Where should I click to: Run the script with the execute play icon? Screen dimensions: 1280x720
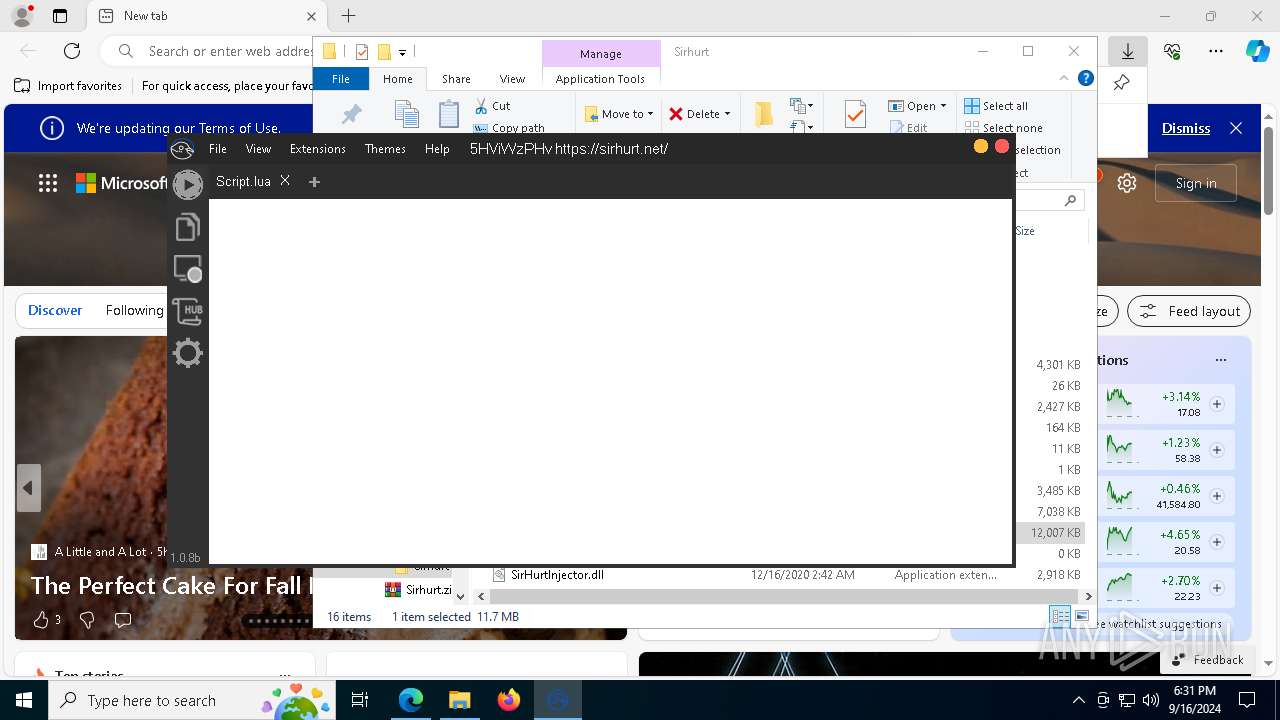tap(187, 185)
